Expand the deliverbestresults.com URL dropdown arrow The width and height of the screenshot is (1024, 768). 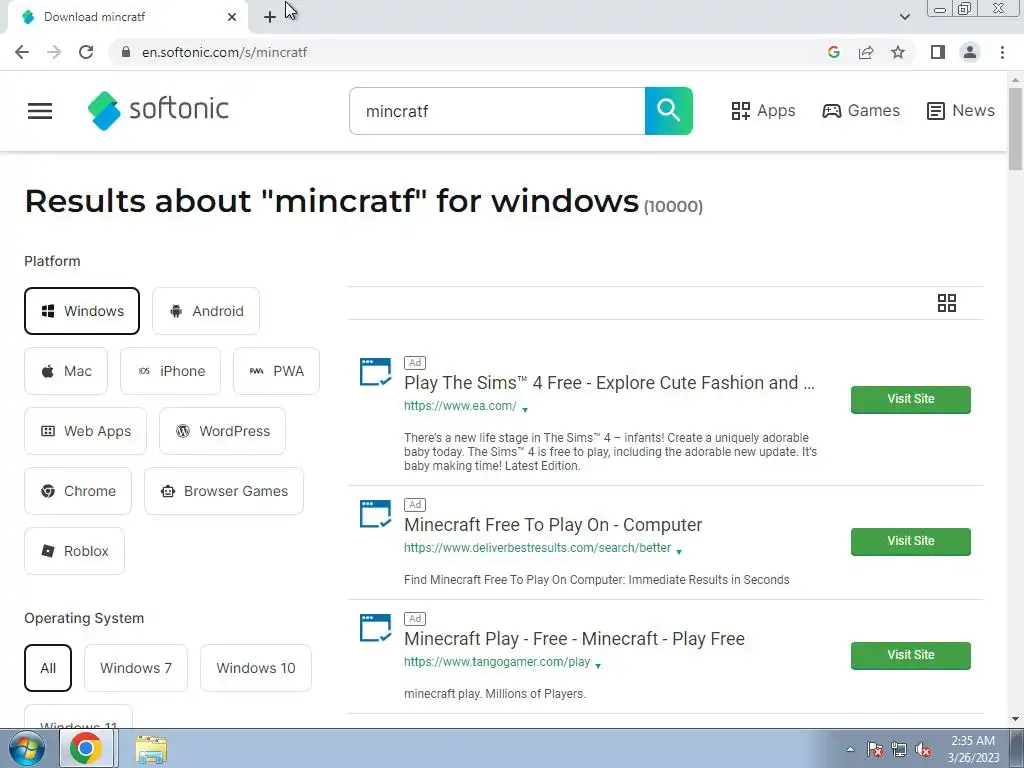pos(679,552)
